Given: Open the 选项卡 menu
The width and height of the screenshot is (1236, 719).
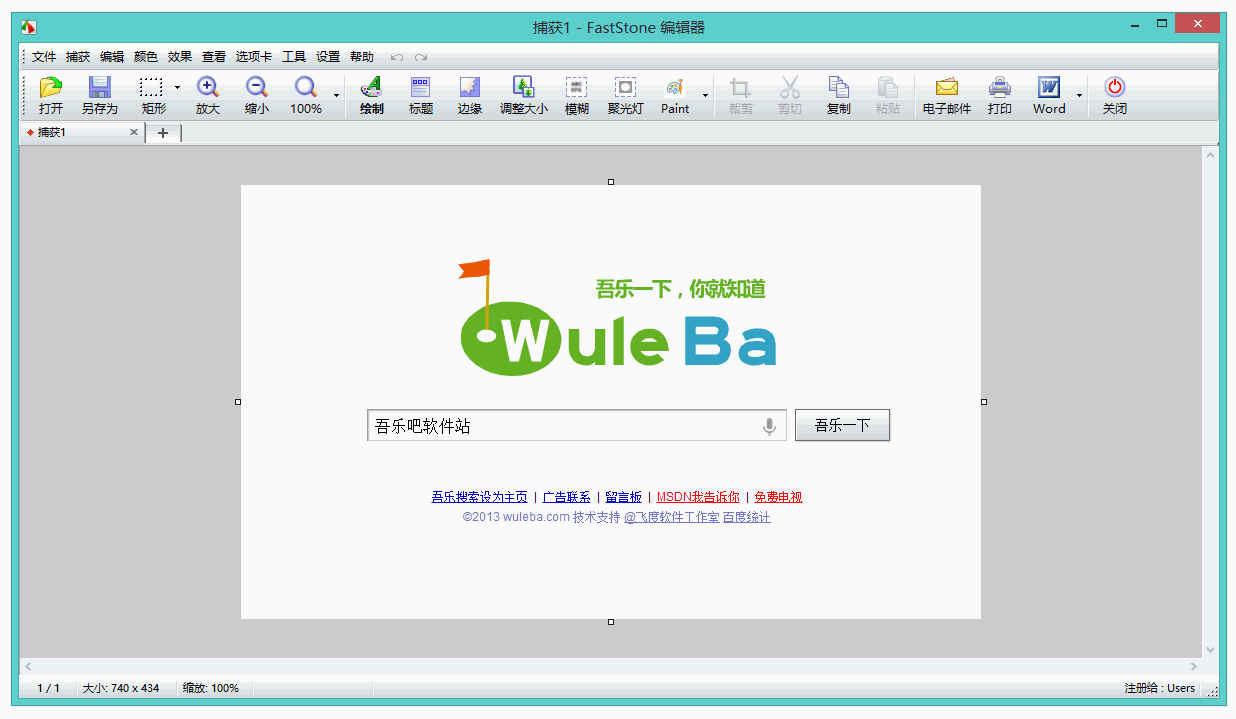Looking at the screenshot, I should pos(254,57).
